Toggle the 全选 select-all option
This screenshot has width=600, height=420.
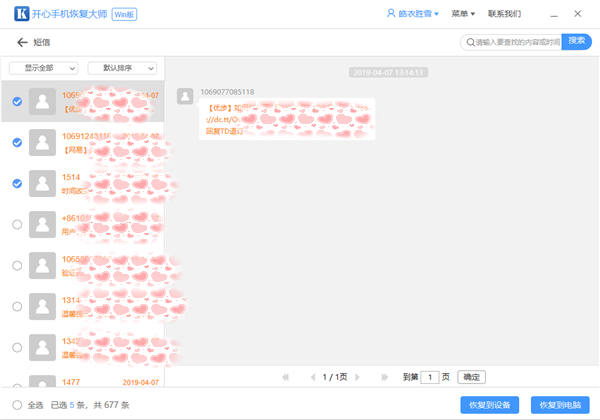17,405
